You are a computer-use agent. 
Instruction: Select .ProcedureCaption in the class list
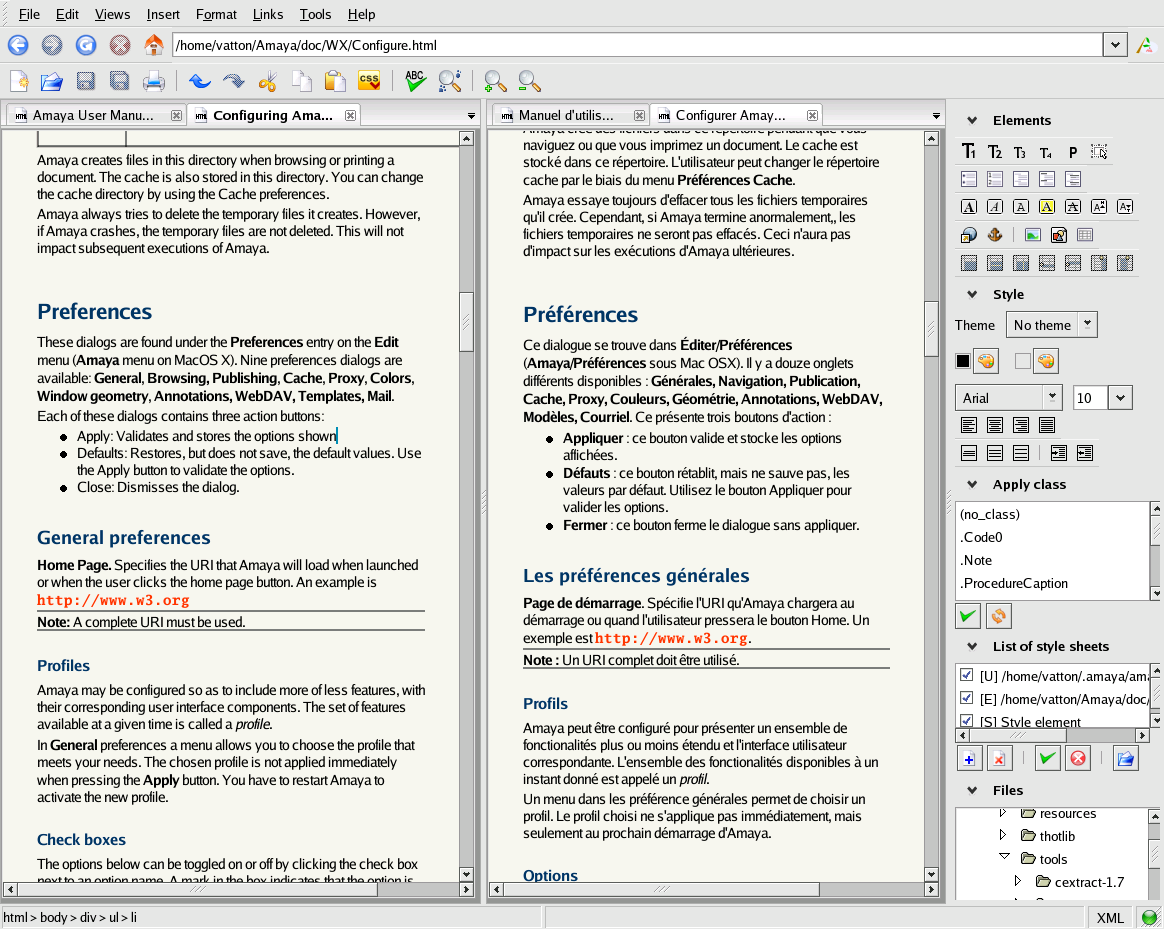click(1014, 583)
